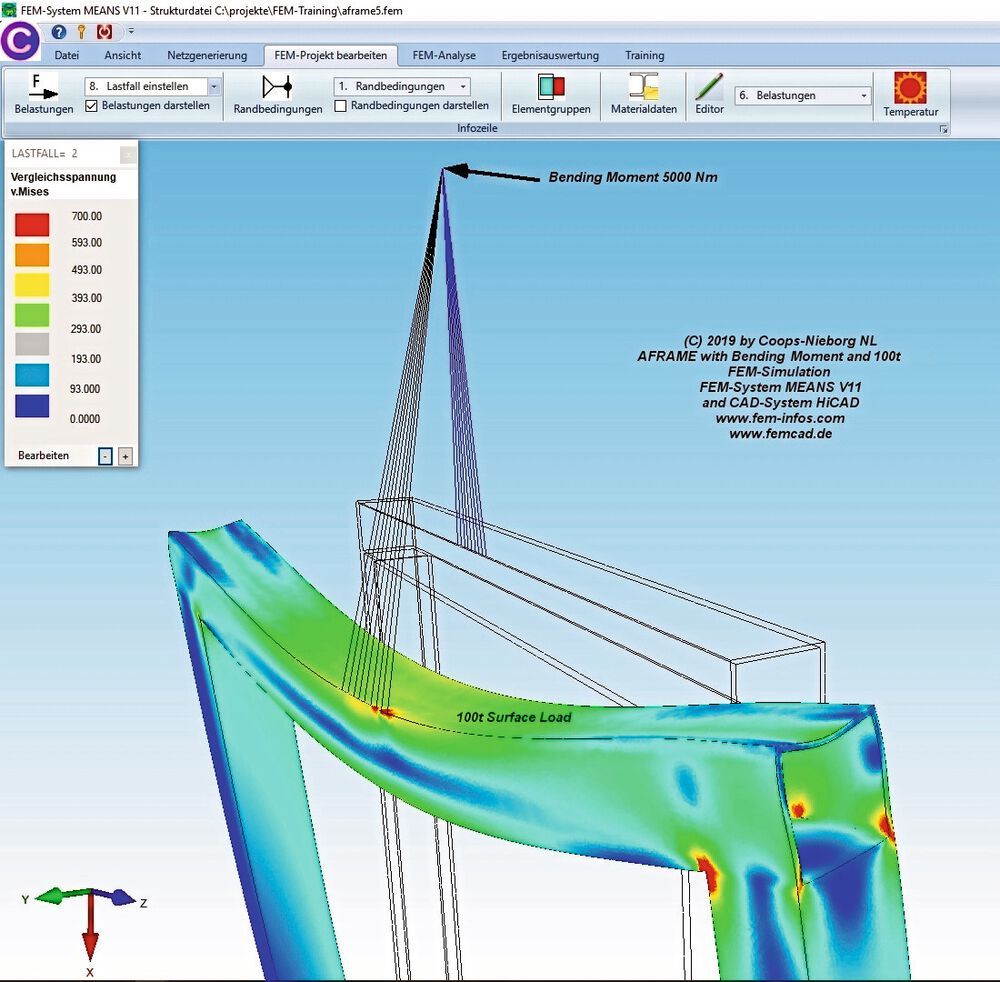This screenshot has width=1000, height=982.
Task: Switch to the FEM-Analyse tab
Action: [x=444, y=55]
